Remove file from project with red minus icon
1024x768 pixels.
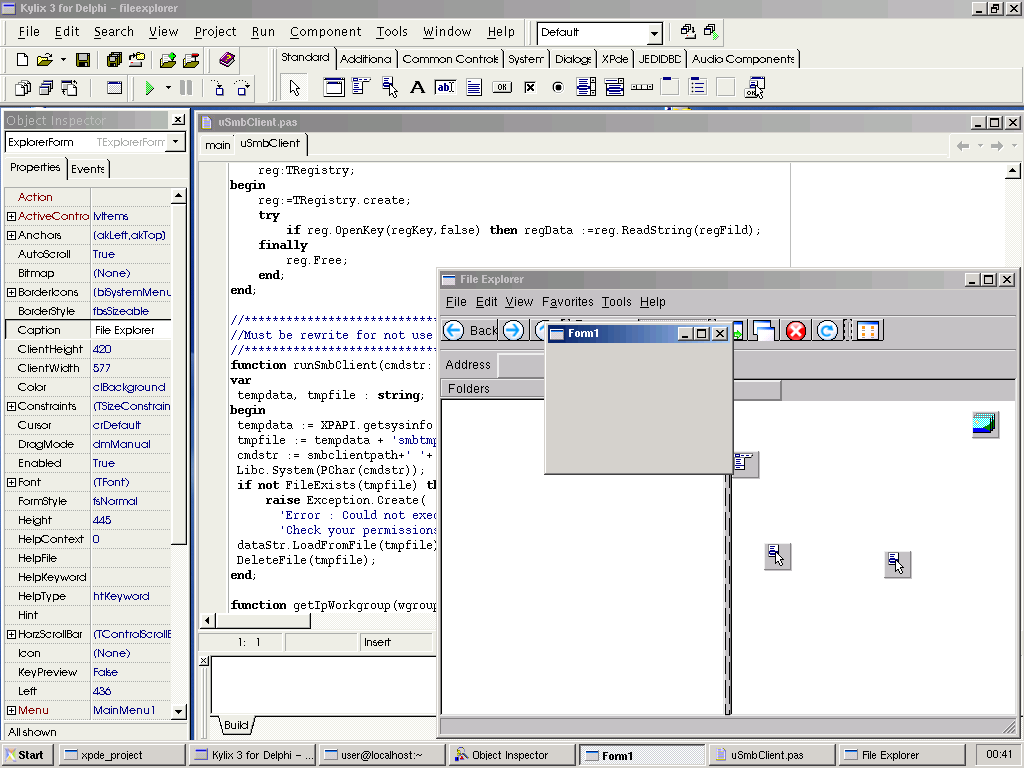191,60
